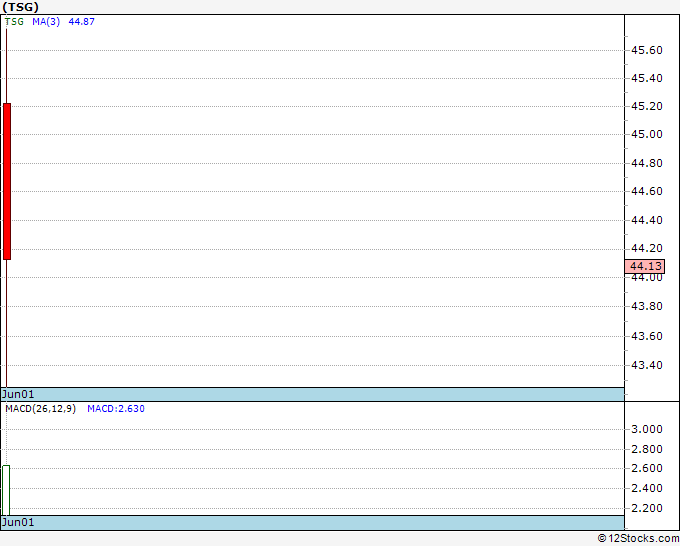The width and height of the screenshot is (680, 546).
Task: Click the MACD(26,12,9) indicator label
Action: [40, 409]
